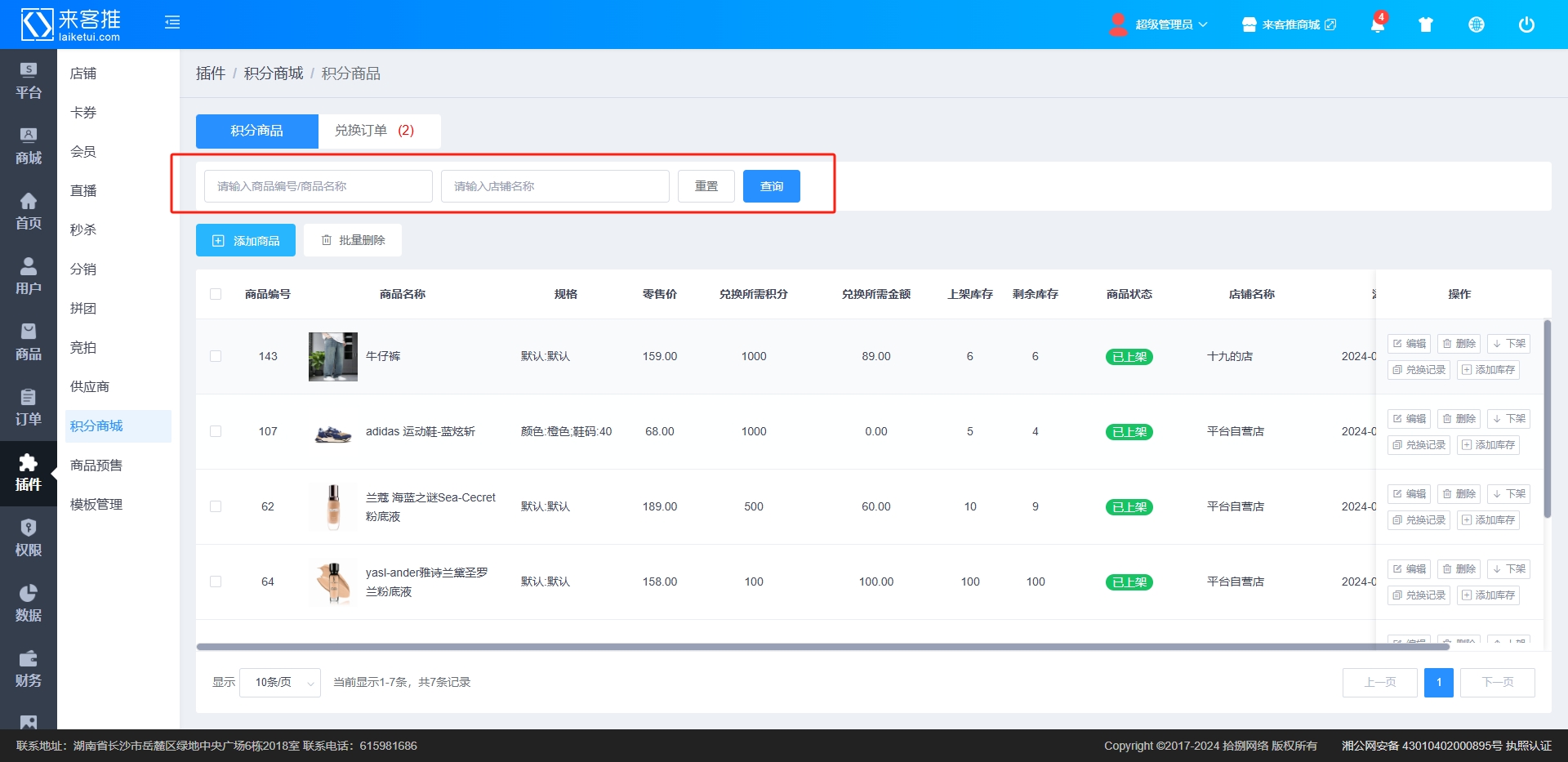Switch to the 兑换订单 tab
Image resolution: width=1568 pixels, height=762 pixels.
(x=375, y=131)
